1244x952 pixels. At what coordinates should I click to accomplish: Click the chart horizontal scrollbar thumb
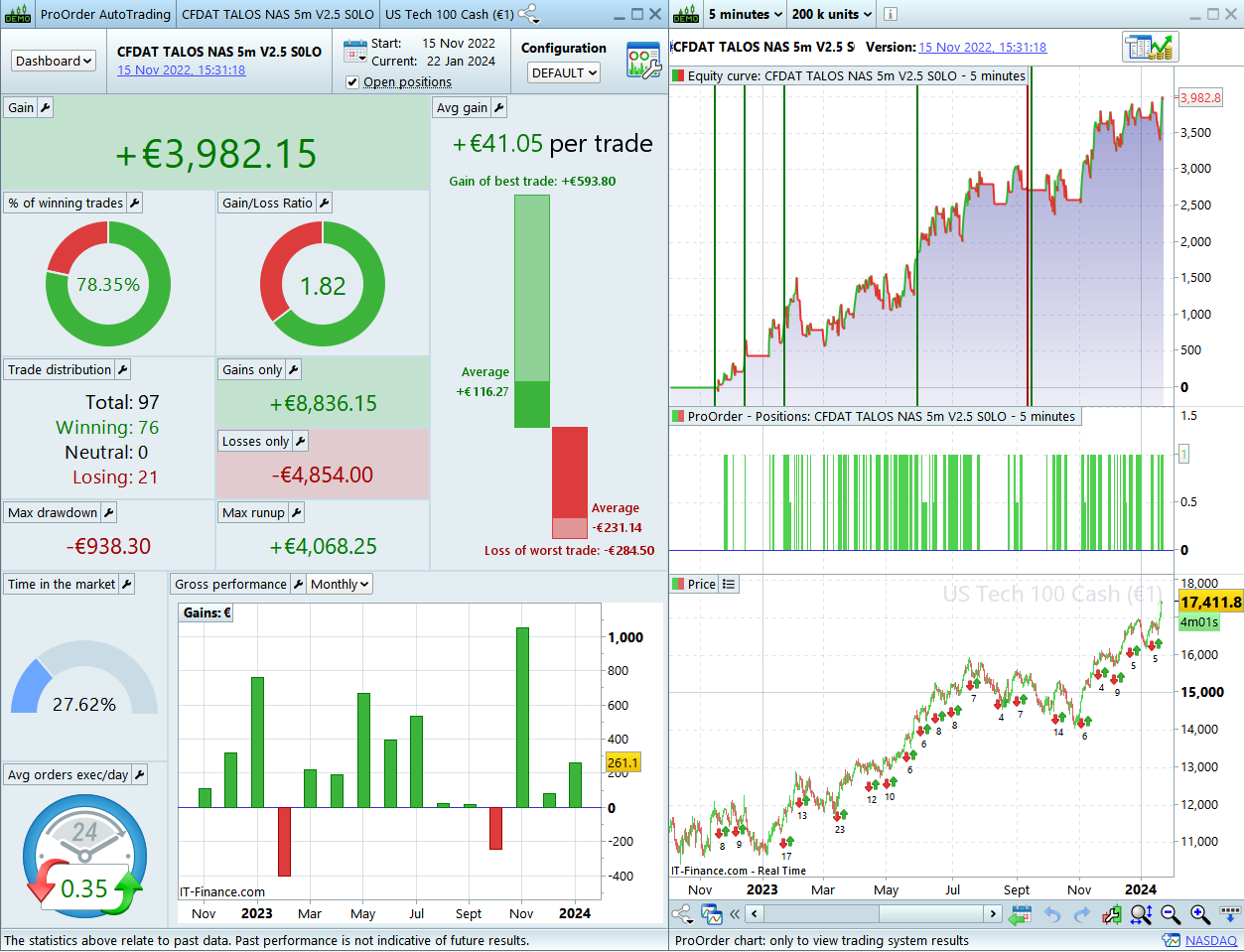coord(929,914)
